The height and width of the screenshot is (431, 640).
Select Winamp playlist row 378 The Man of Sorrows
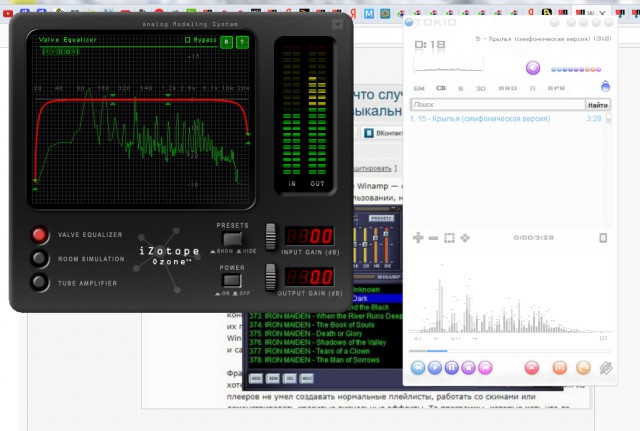point(314,360)
